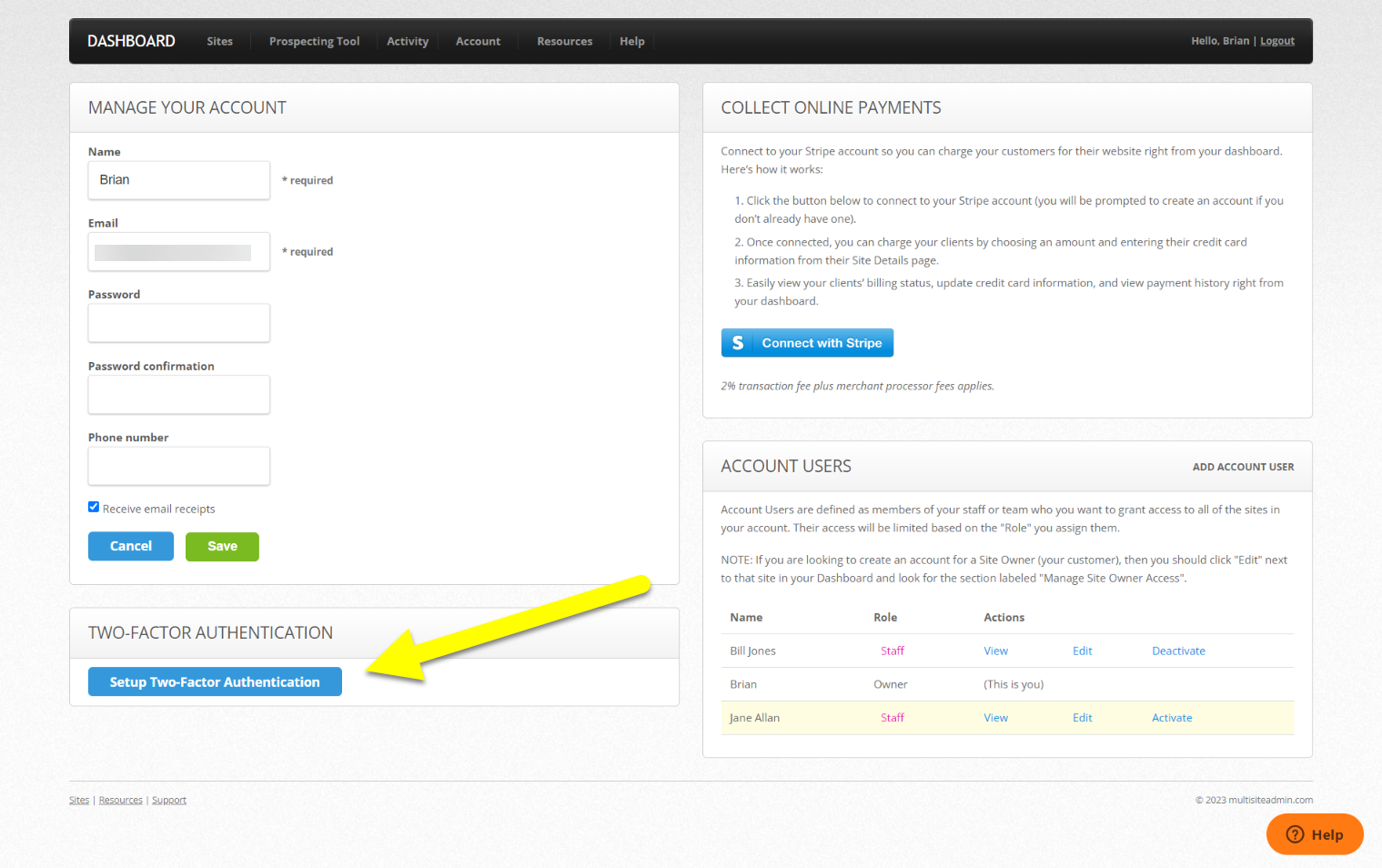
Task: View Jane Allan user details
Action: pos(995,718)
